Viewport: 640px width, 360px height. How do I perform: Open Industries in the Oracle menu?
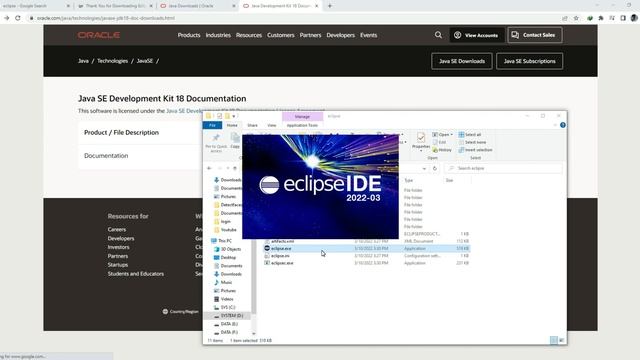[218, 35]
